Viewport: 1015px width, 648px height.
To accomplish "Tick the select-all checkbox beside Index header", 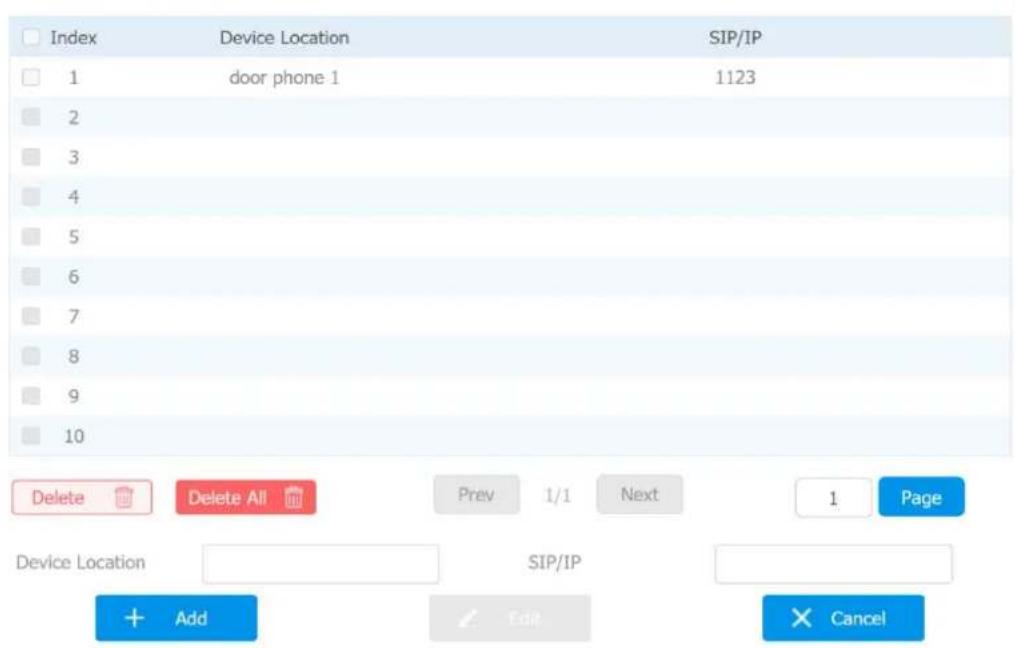I will click(x=31, y=37).
